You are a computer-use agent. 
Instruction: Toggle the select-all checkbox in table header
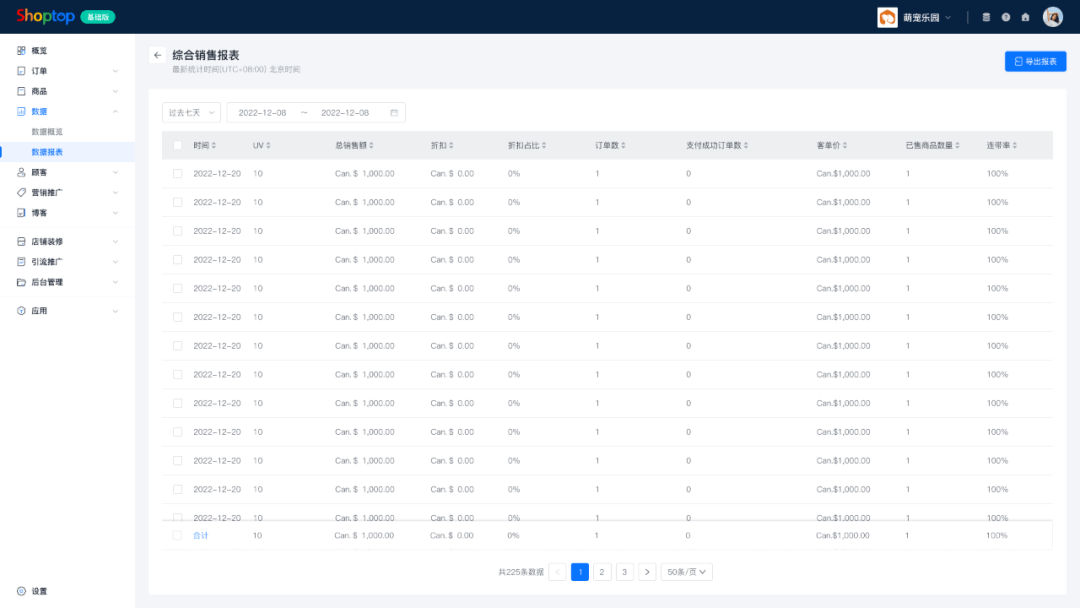click(x=178, y=145)
